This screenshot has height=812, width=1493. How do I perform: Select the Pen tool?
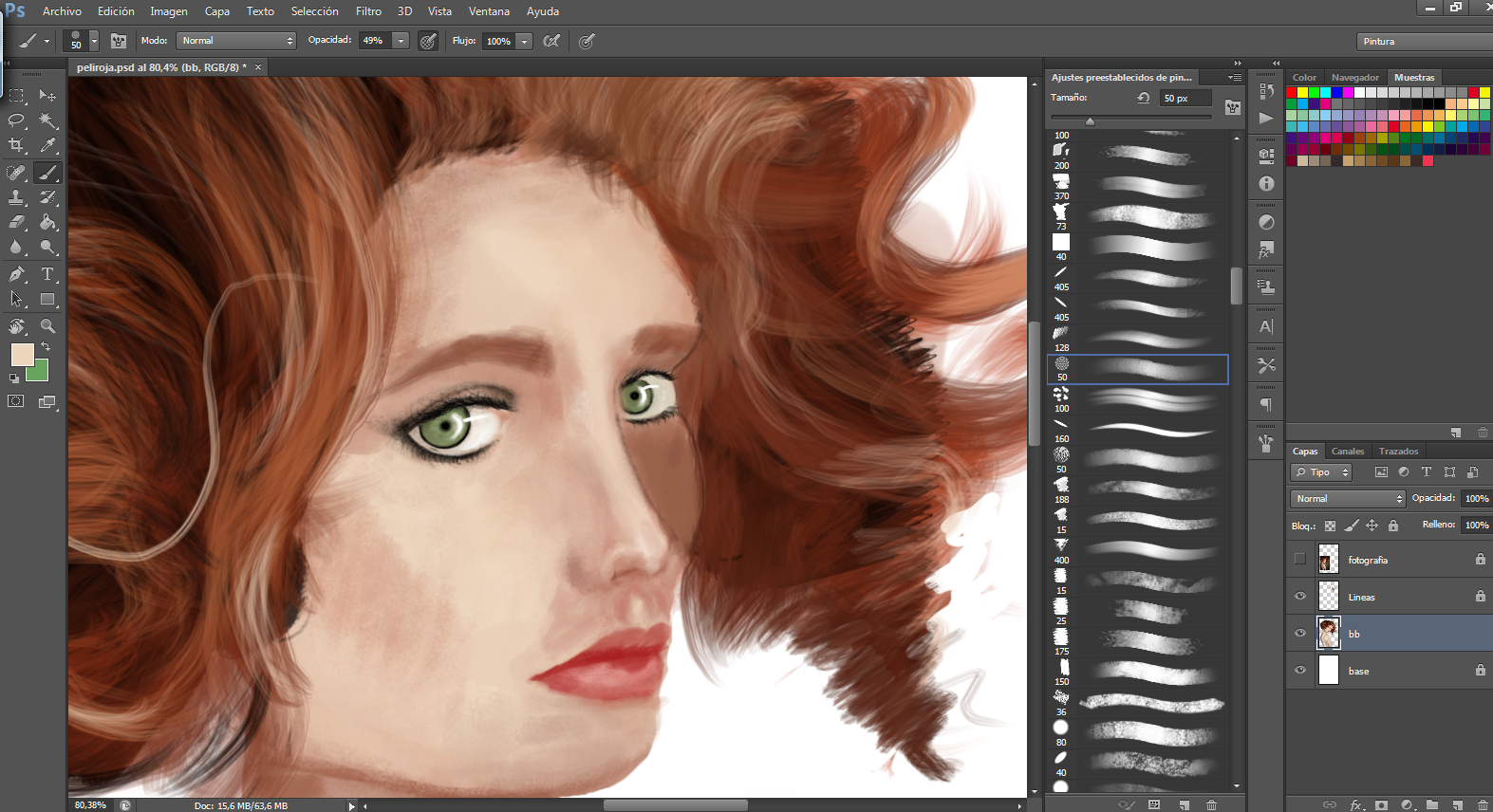coord(17,274)
